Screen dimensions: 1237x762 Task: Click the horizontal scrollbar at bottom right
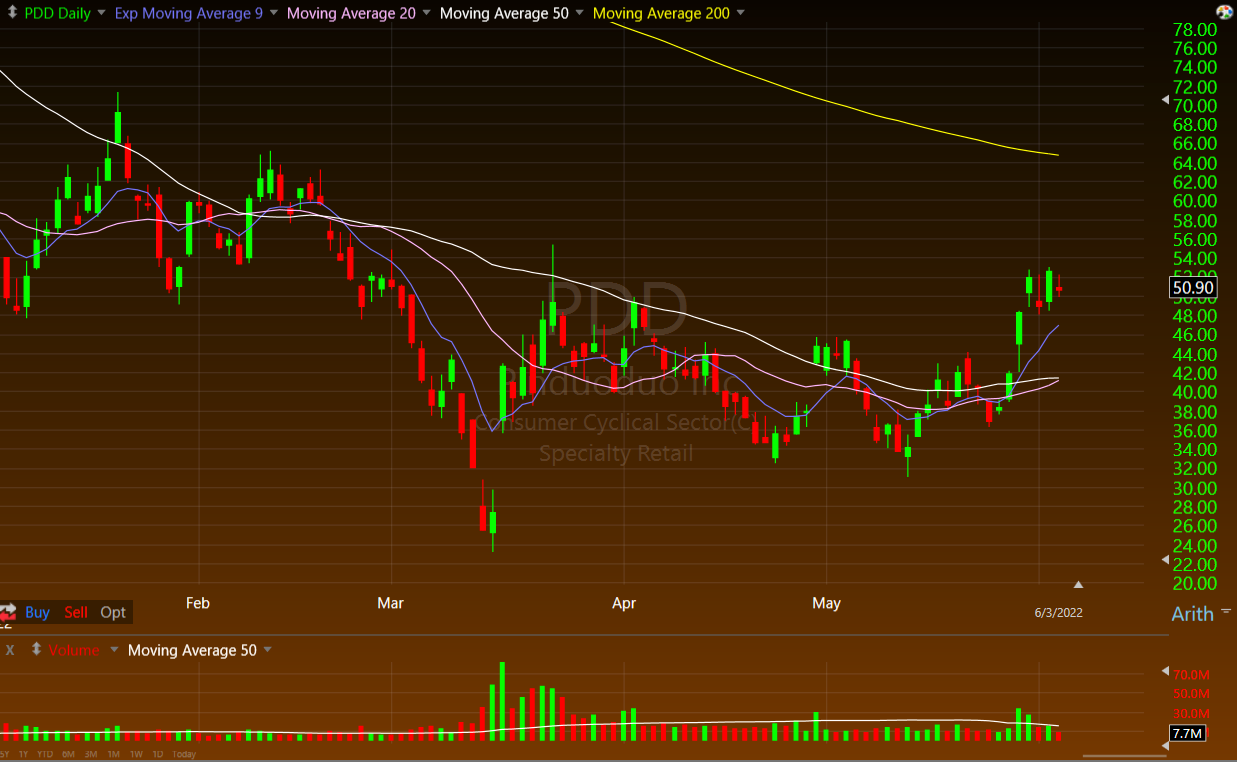coord(1123,755)
